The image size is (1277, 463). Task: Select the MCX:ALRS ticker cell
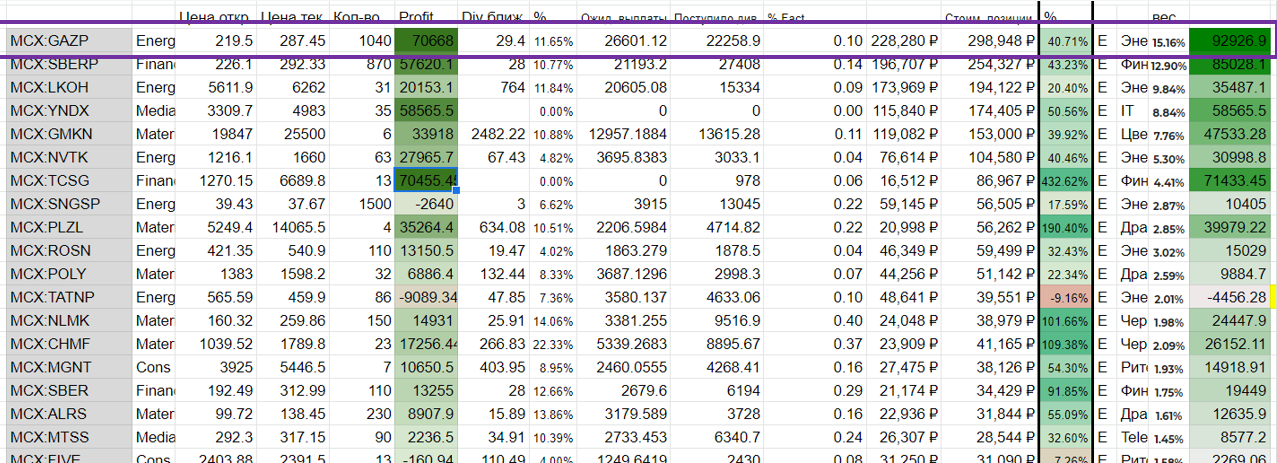(69, 412)
